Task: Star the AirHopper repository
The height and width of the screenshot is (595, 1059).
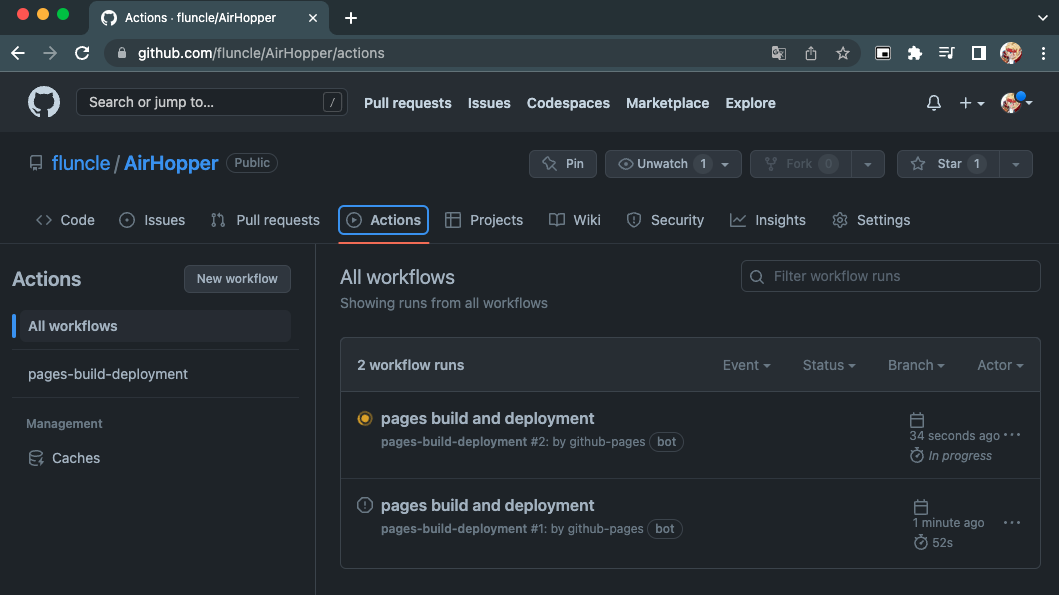Action: tap(946, 163)
